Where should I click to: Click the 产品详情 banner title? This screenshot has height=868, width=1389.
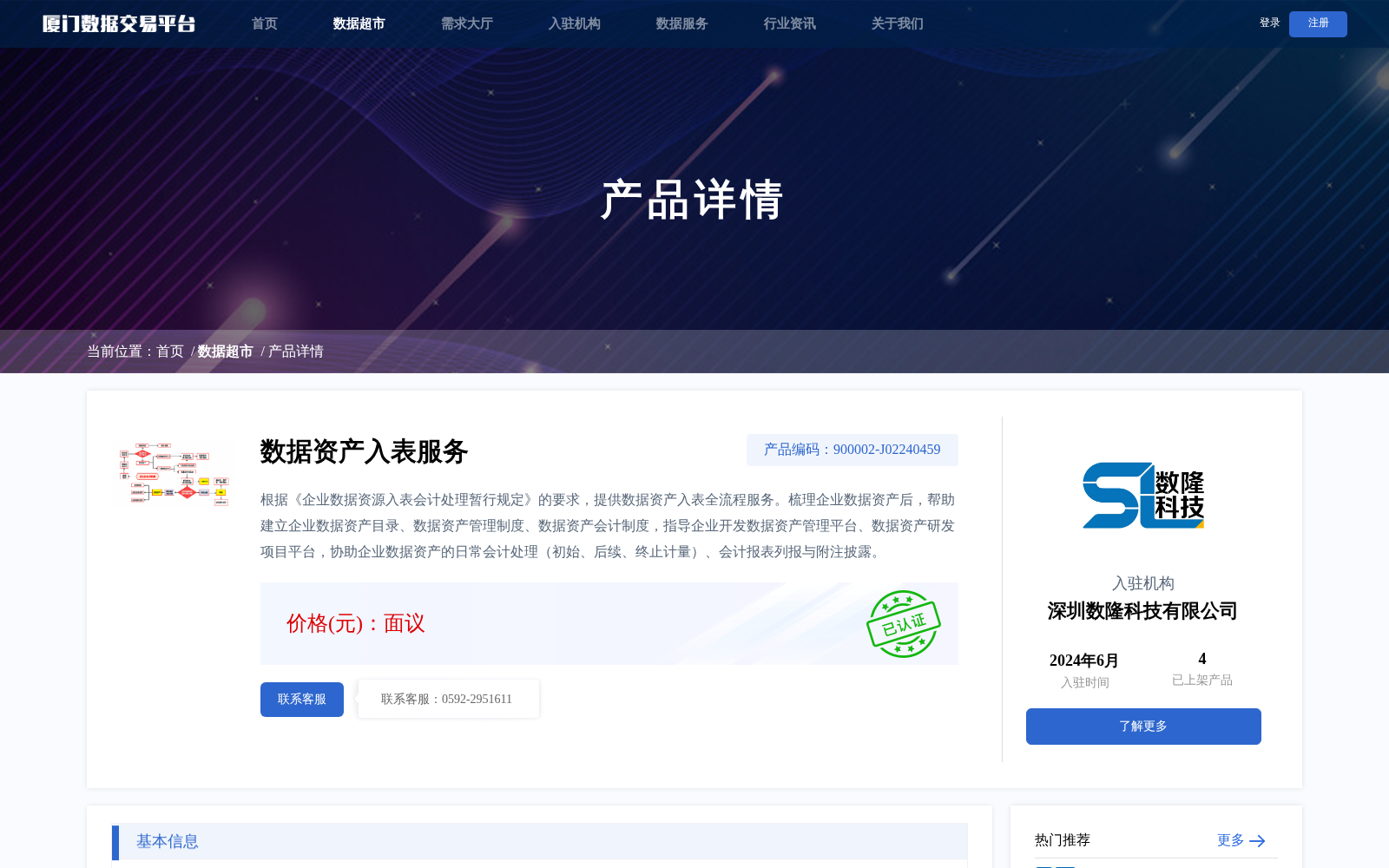[x=692, y=200]
